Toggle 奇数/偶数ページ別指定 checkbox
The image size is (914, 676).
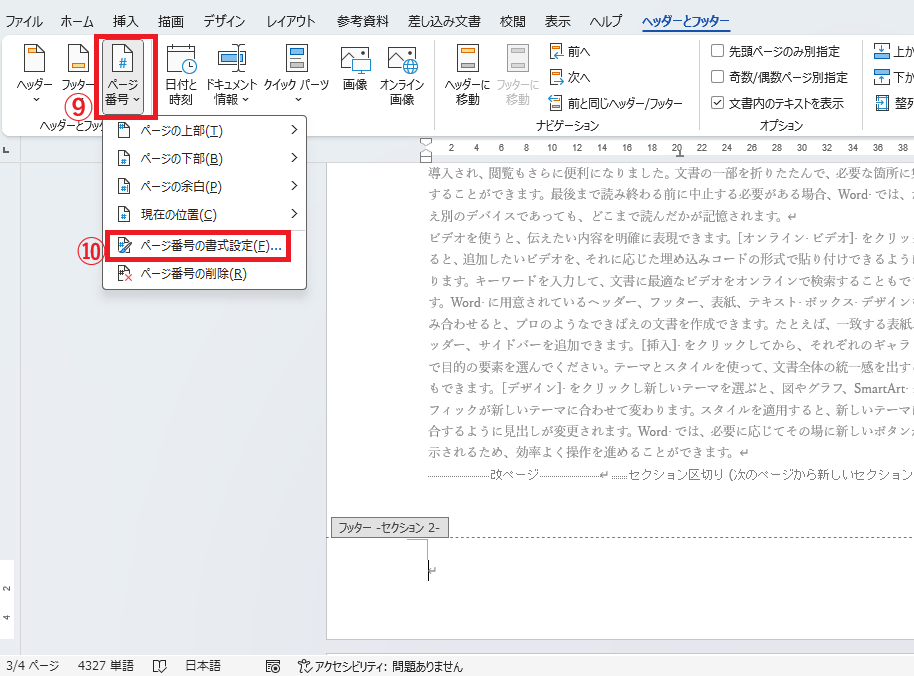point(718,77)
